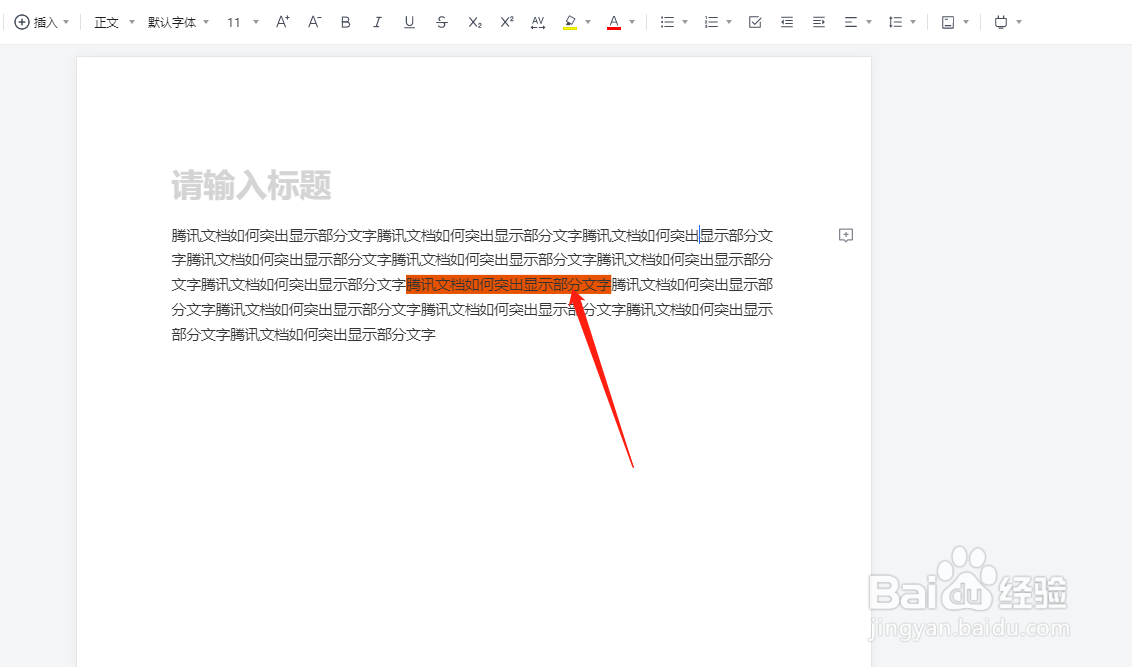1132x667 pixels.
Task: Open the paragraph style 正文 dropdown
Action: [x=114, y=22]
